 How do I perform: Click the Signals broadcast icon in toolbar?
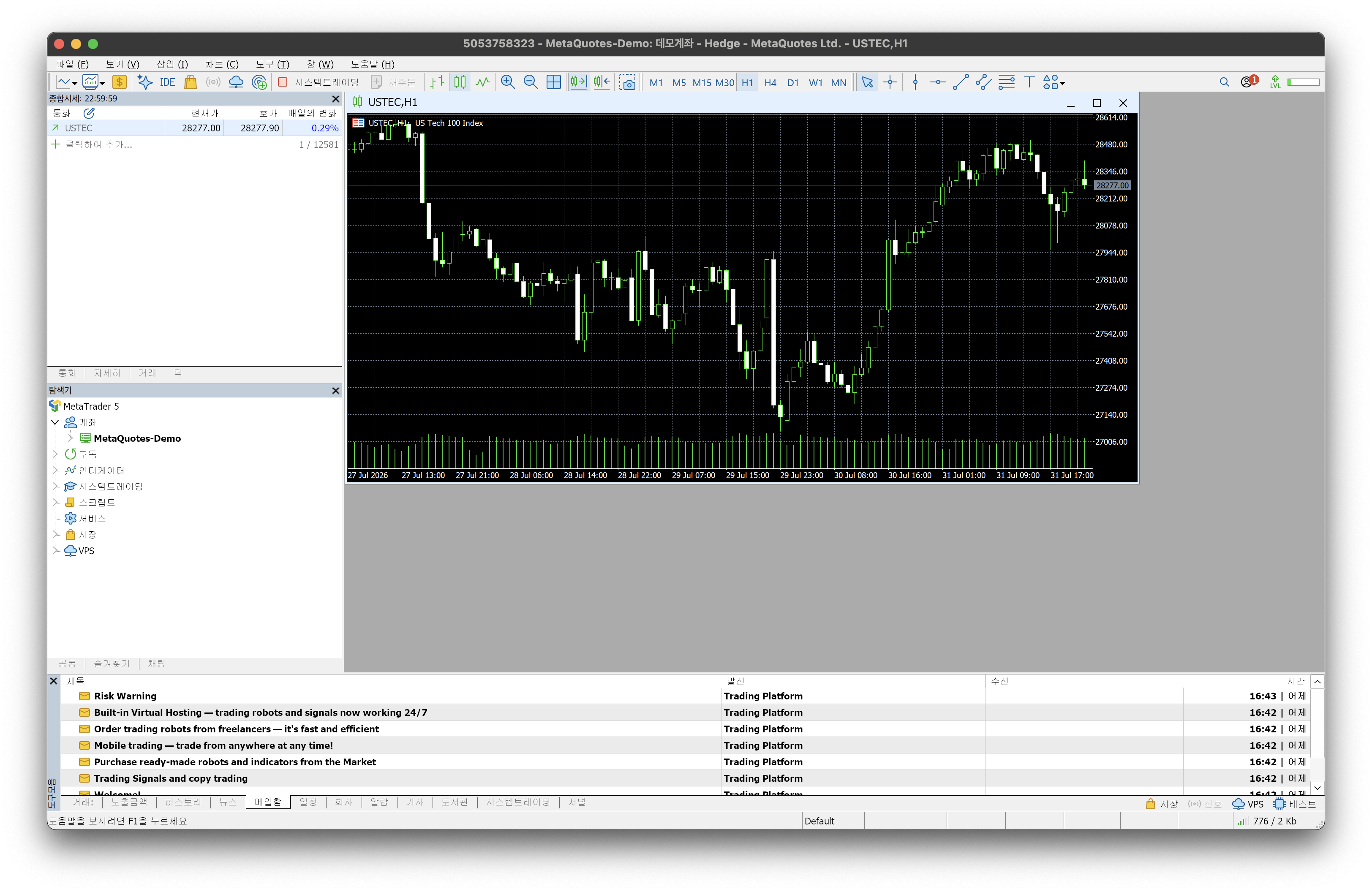tap(213, 82)
